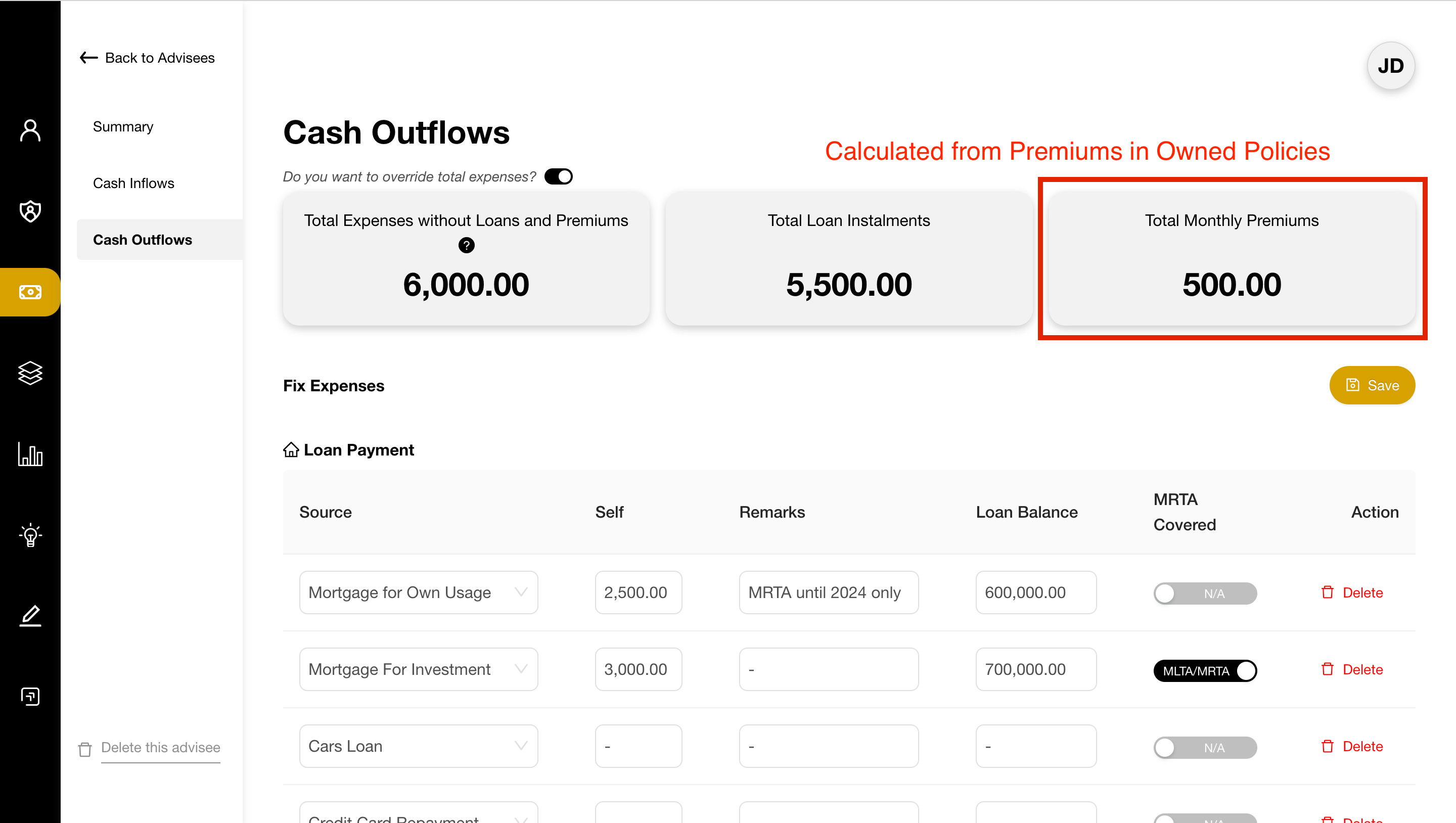This screenshot has height=823, width=1456.
Task: Click the back arrow beside Back to Advisees
Action: coord(89,58)
